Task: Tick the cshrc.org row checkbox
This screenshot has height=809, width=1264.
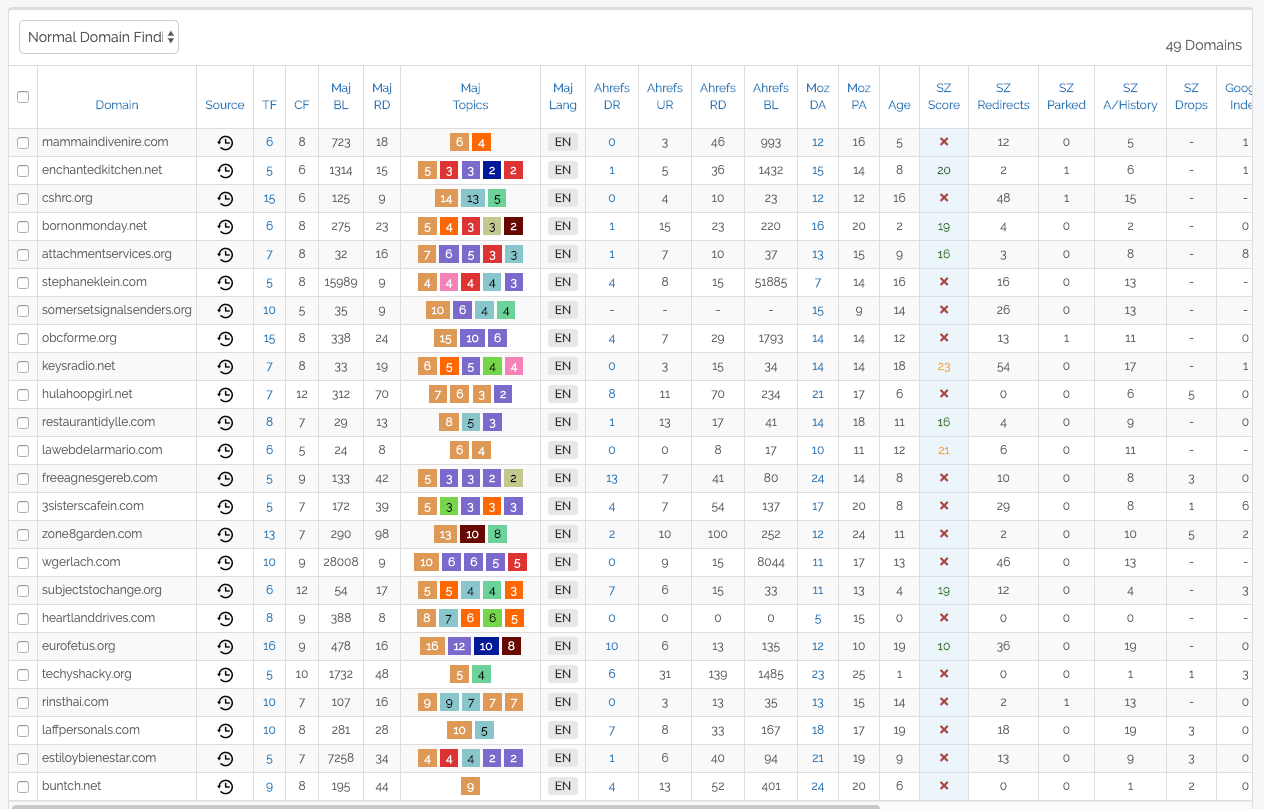Action: click(23, 199)
